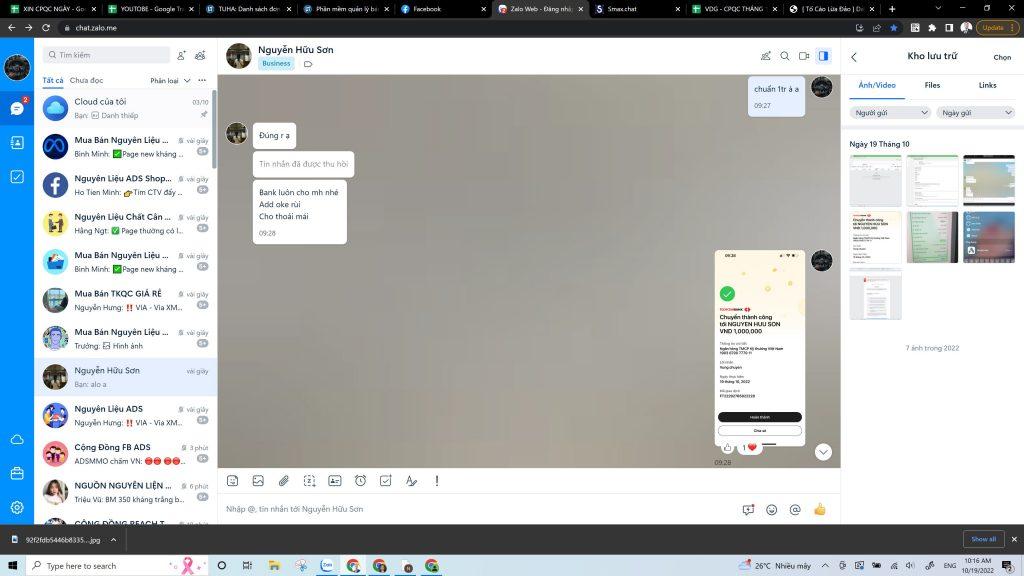Send a business card via contact card icon
Screen dimensions: 1024x576
click(334, 481)
